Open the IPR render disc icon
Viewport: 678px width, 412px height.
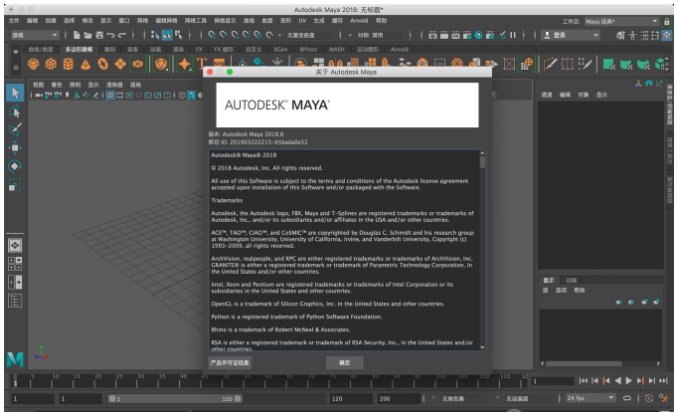pyautogui.click(x=478, y=35)
